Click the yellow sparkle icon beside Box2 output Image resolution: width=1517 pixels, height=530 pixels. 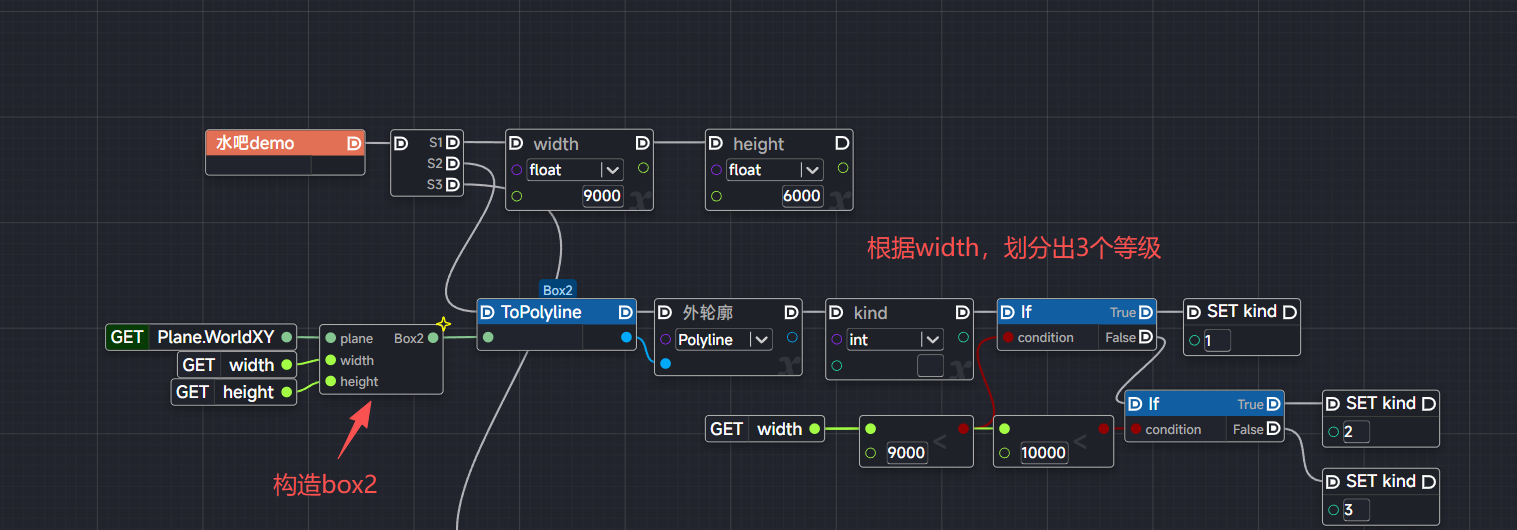click(x=444, y=324)
